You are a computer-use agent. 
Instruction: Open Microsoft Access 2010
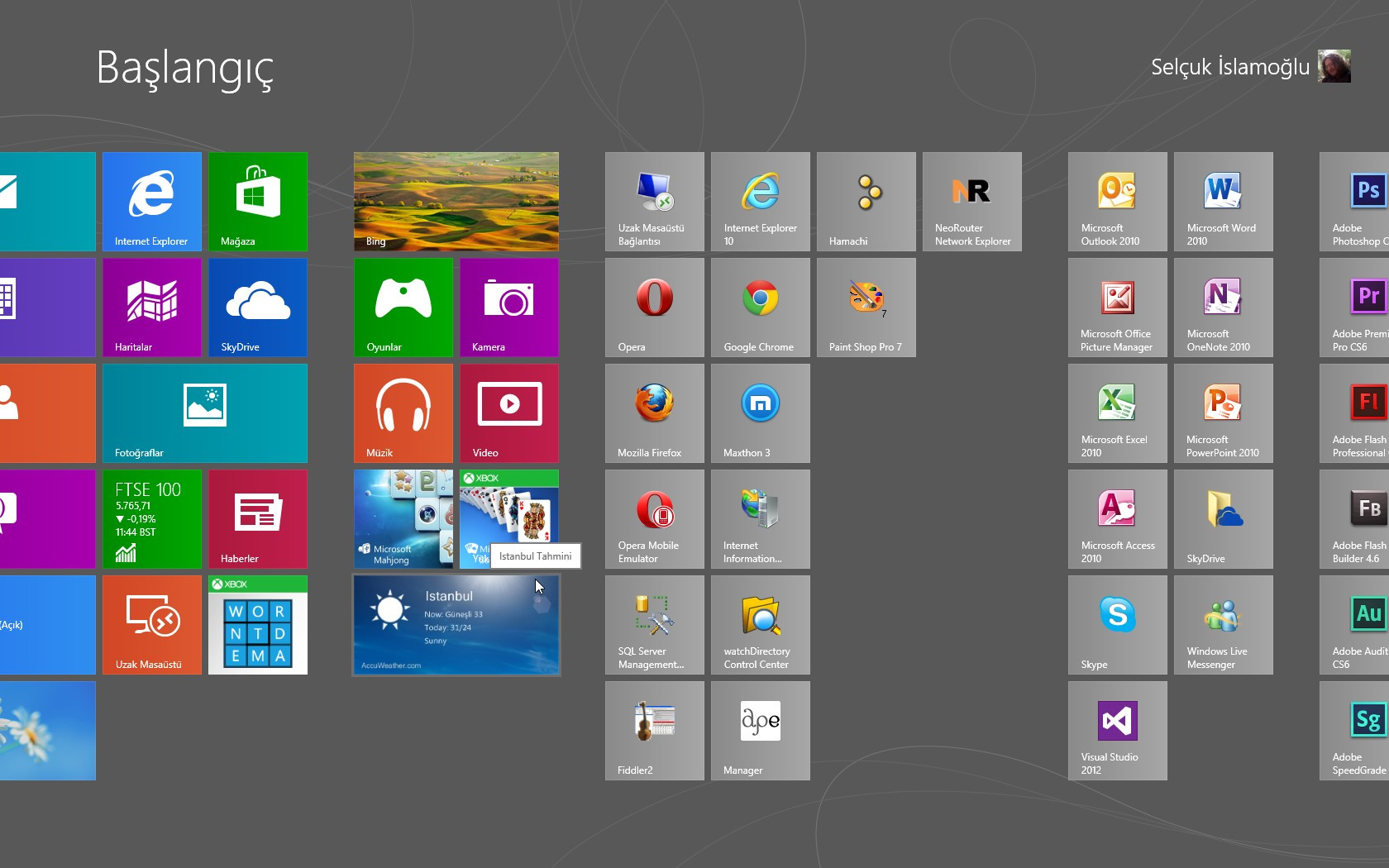(x=1118, y=519)
